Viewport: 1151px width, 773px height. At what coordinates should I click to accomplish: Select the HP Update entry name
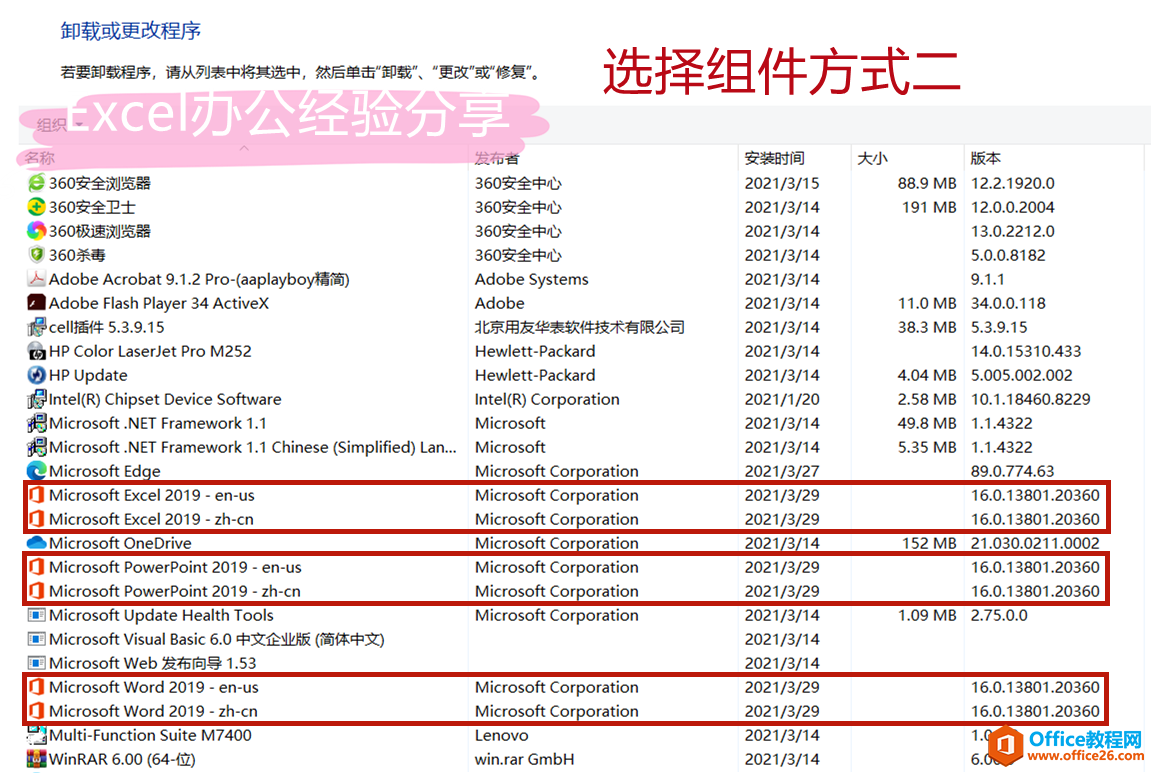[x=88, y=375]
